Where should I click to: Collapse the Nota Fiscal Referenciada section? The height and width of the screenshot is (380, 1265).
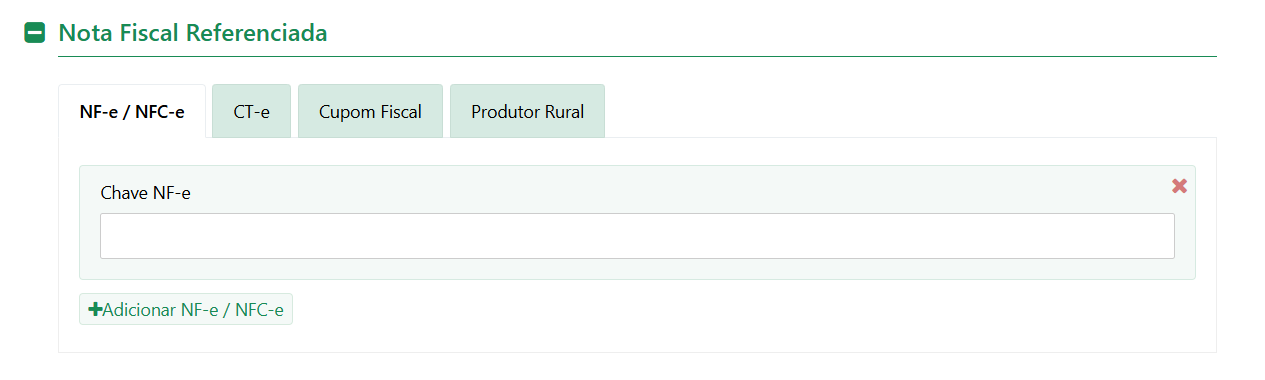34,33
